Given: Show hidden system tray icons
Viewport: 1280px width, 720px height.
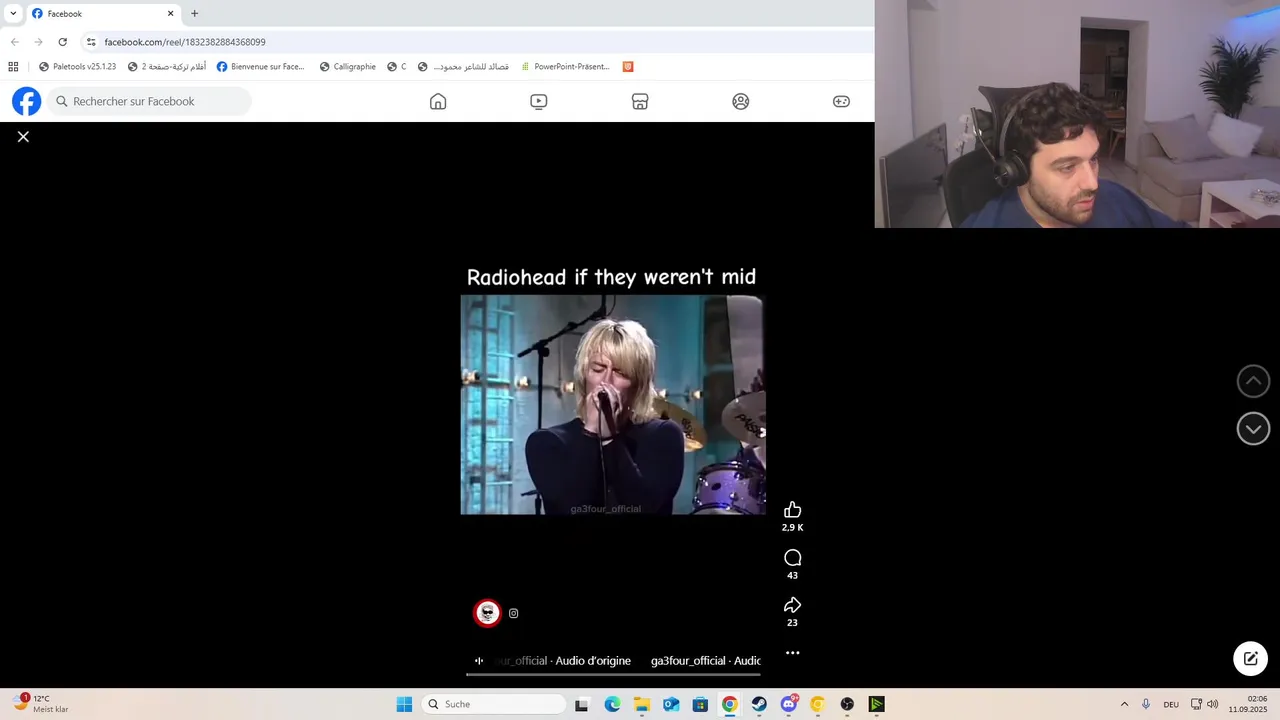Looking at the screenshot, I should [1124, 704].
